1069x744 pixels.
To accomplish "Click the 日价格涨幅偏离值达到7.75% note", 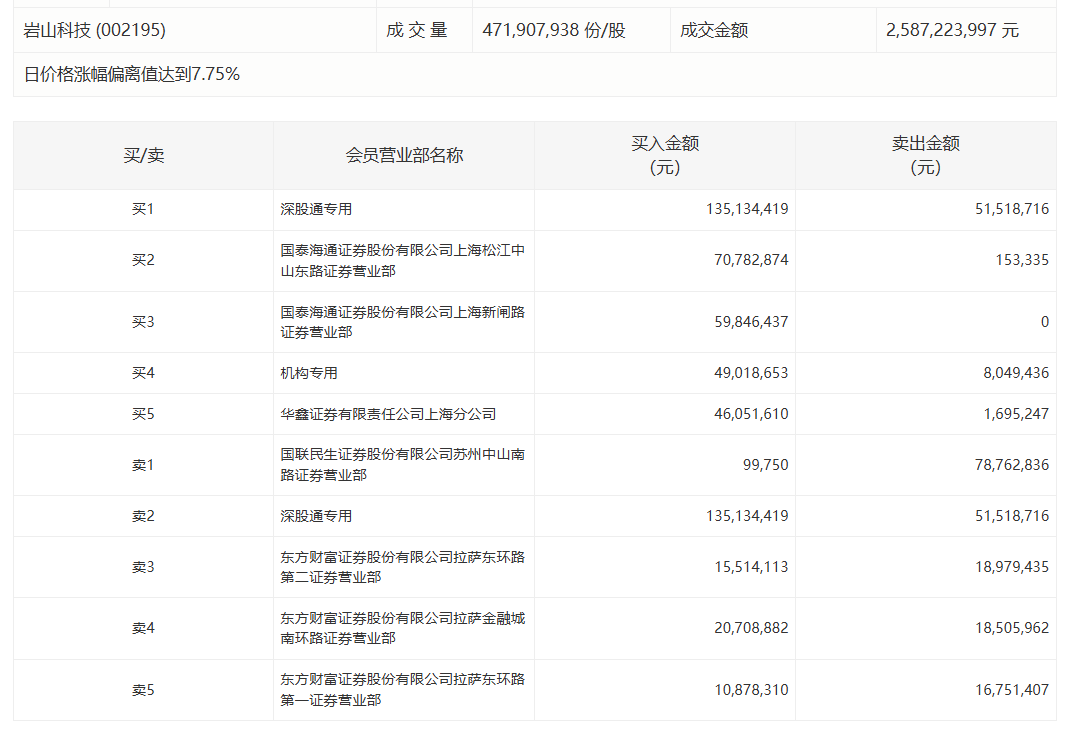I will pos(132,74).
